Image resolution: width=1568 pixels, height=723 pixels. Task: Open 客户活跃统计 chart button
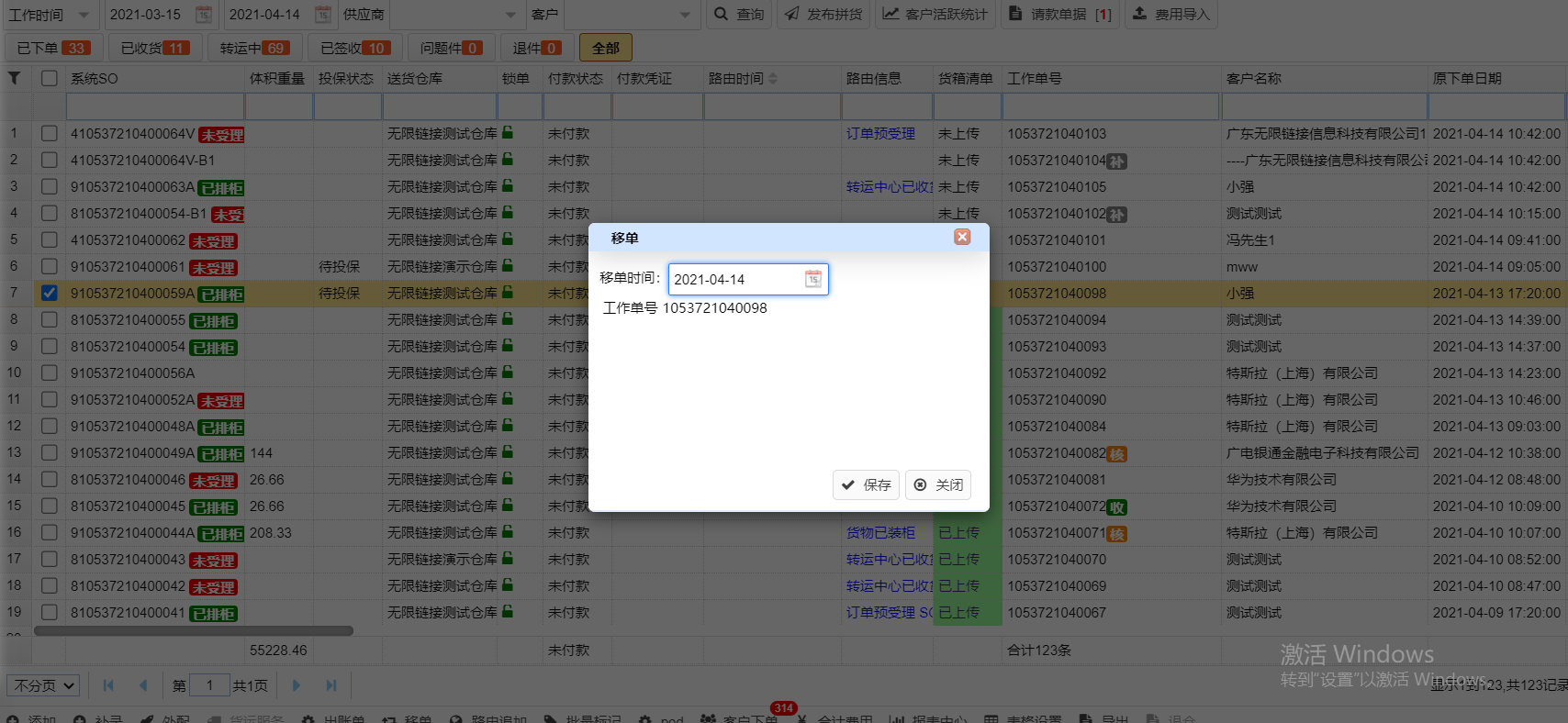coord(935,15)
